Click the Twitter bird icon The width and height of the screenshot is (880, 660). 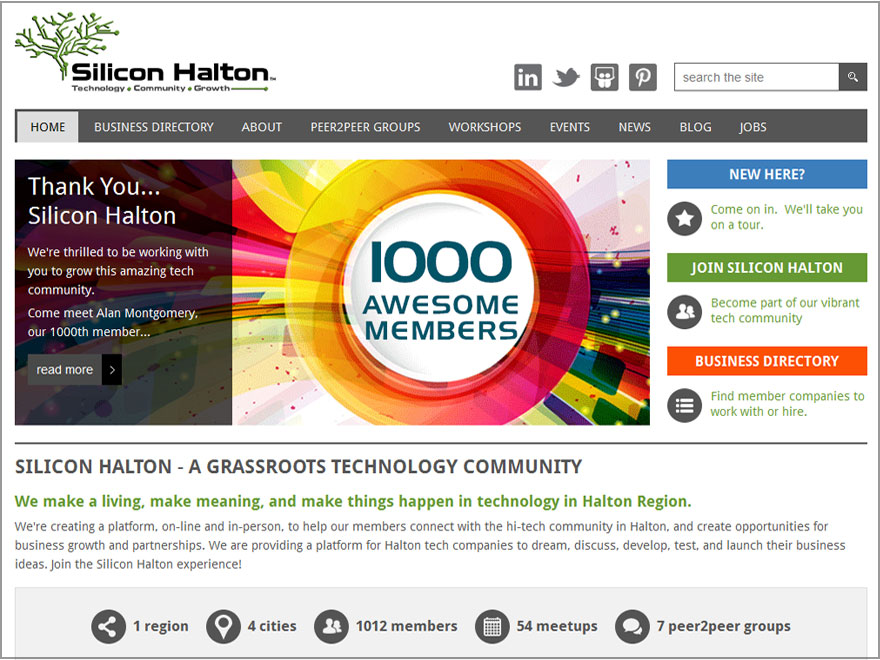tap(566, 77)
